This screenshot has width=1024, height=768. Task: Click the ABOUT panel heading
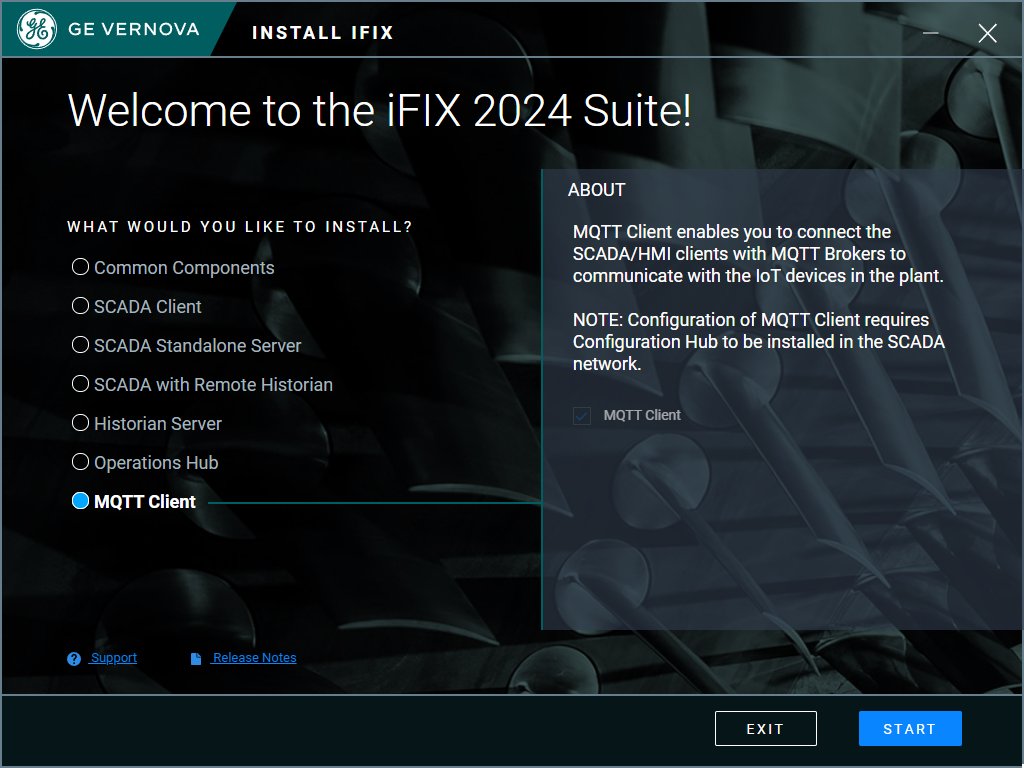(x=596, y=190)
